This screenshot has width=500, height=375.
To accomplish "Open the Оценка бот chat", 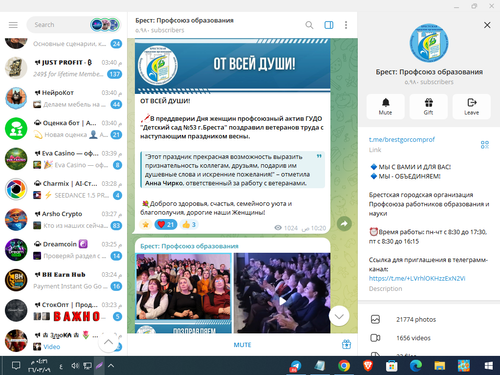I will [x=63, y=129].
